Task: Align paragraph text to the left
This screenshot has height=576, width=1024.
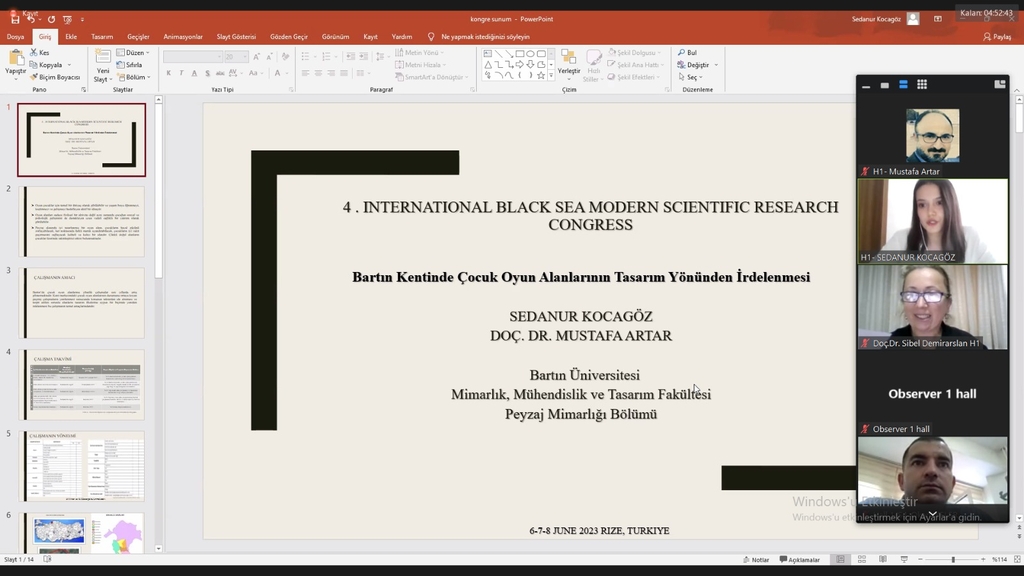Action: pos(305,73)
